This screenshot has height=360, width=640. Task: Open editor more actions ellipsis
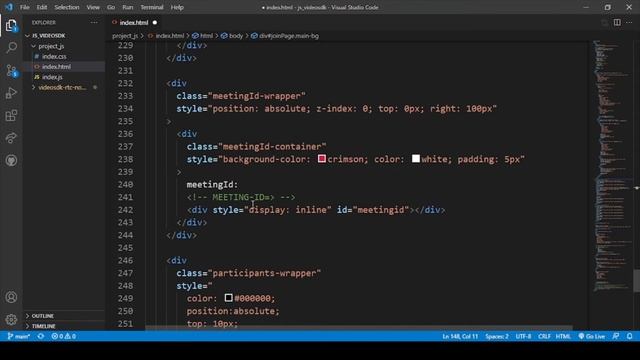click(x=629, y=22)
